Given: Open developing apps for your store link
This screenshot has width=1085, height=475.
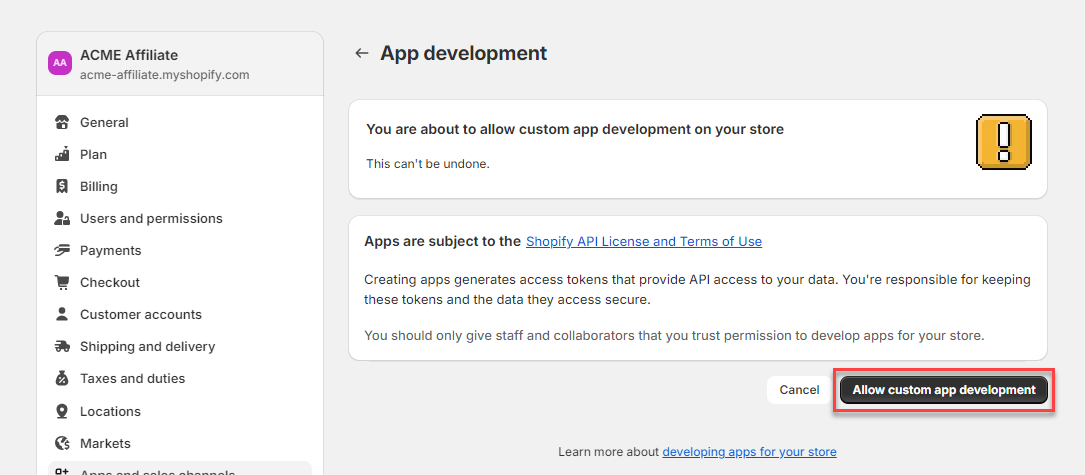Looking at the screenshot, I should 749,451.
